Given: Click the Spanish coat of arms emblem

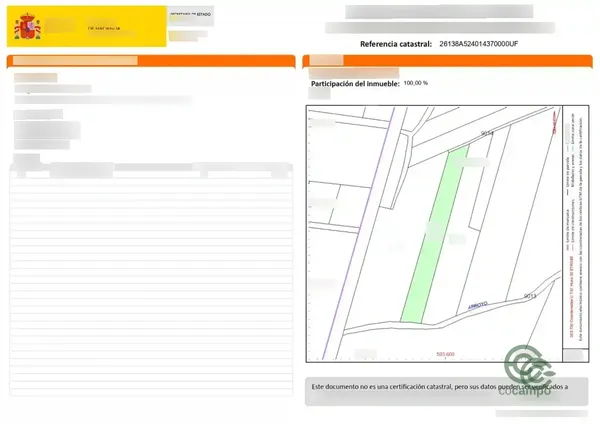Looking at the screenshot, I should tap(27, 26).
